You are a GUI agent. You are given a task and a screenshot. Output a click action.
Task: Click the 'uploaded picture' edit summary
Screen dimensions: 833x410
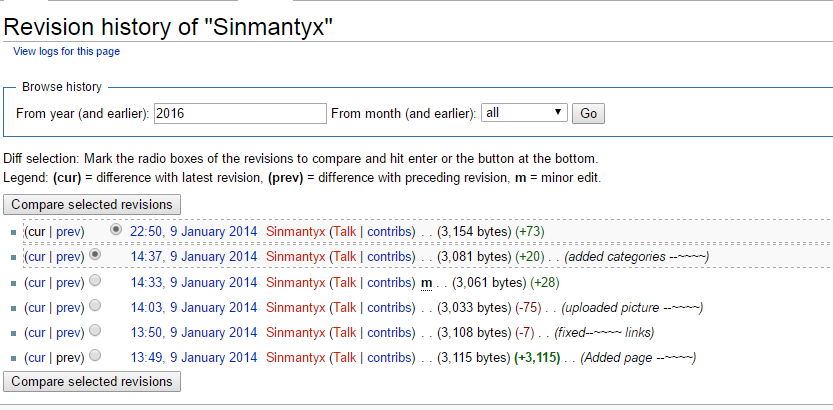632,308
